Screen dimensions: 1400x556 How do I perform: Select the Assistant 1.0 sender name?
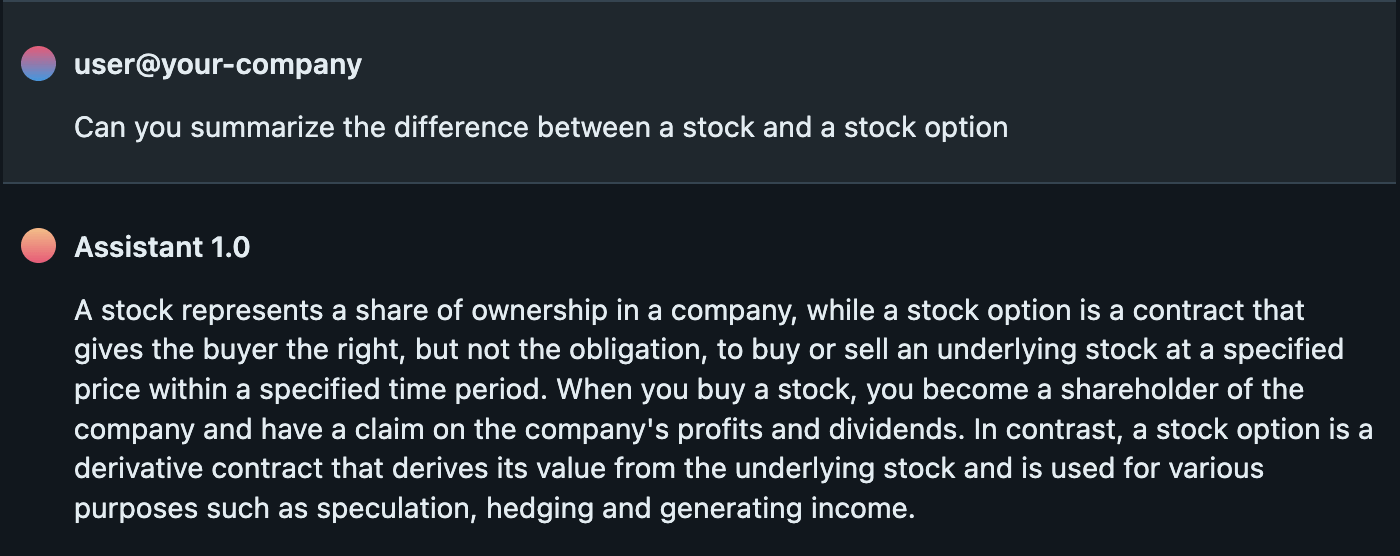pos(162,247)
